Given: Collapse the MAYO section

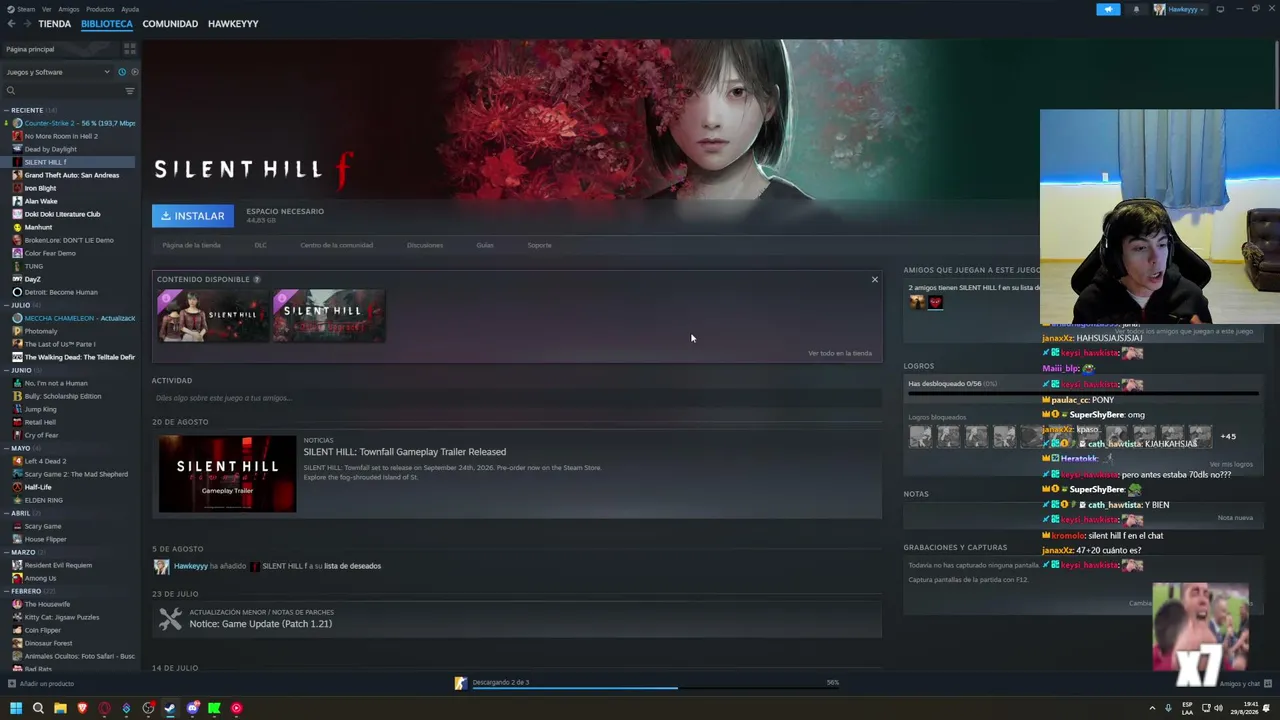Looking at the screenshot, I should pos(6,448).
